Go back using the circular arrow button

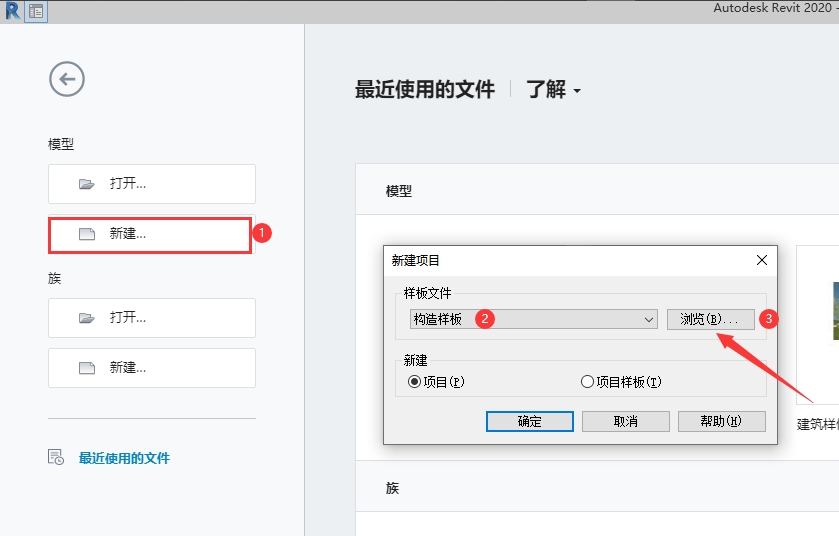click(x=67, y=79)
